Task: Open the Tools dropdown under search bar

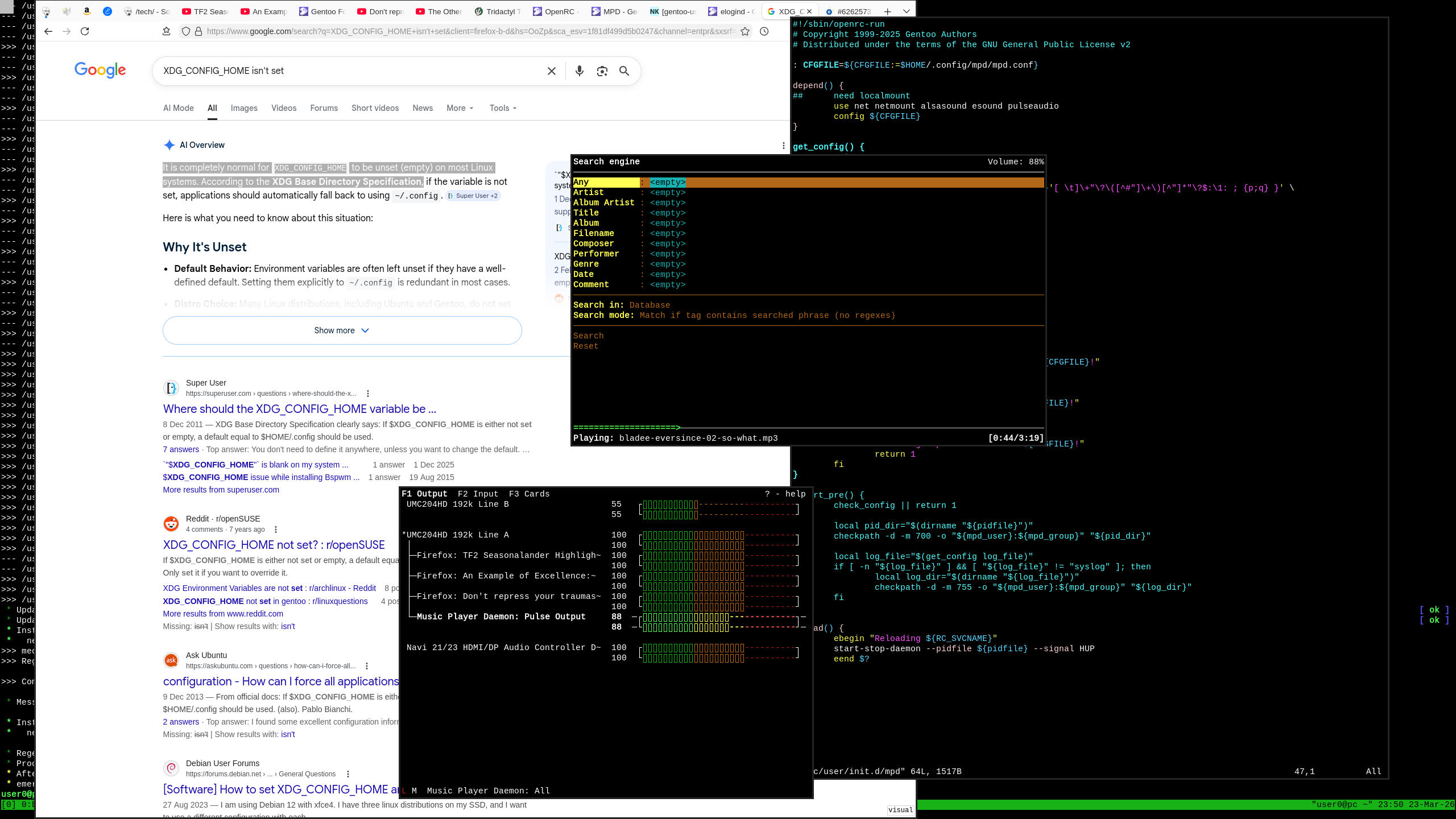Action: pyautogui.click(x=503, y=108)
